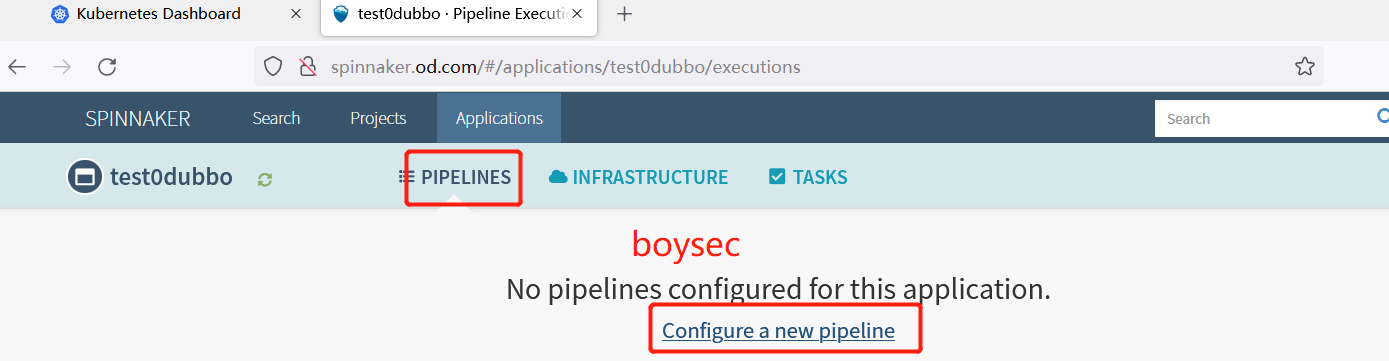The height and width of the screenshot is (361, 1389).
Task: Open a new browser tab
Action: coord(625,14)
